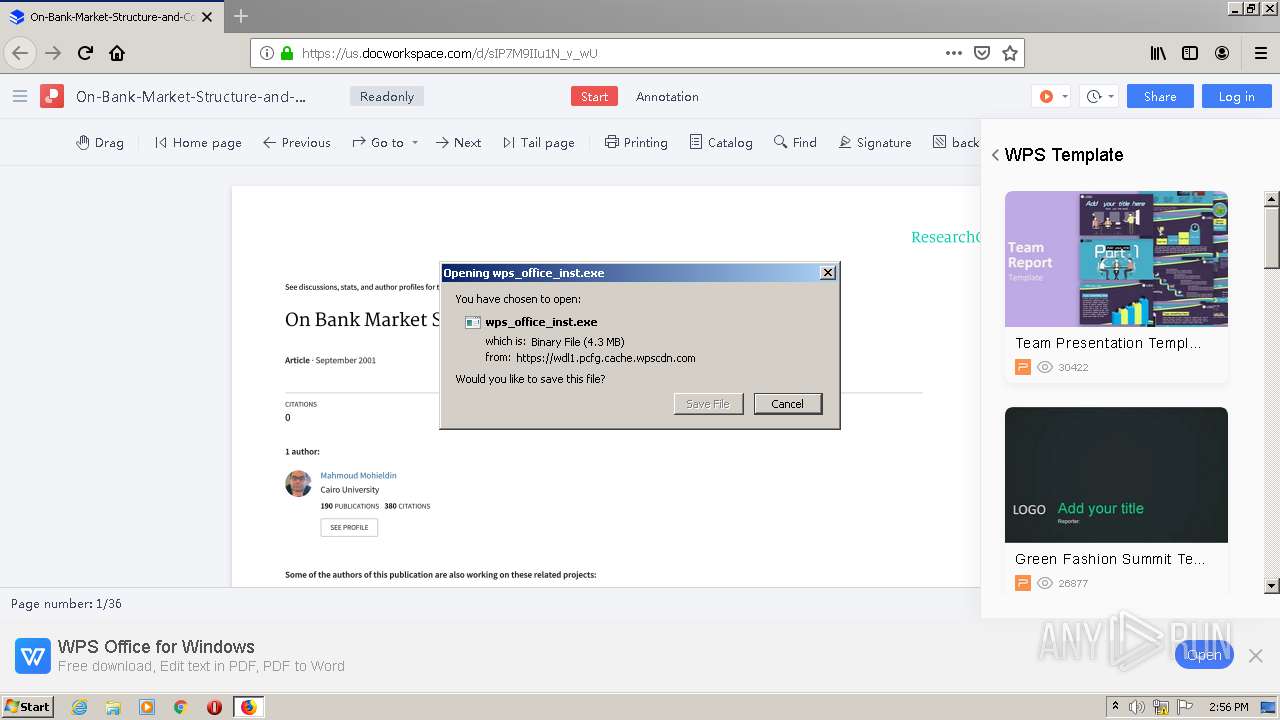Open Firefox application menu
Image resolution: width=1280 pixels, height=720 pixels.
coord(1260,53)
